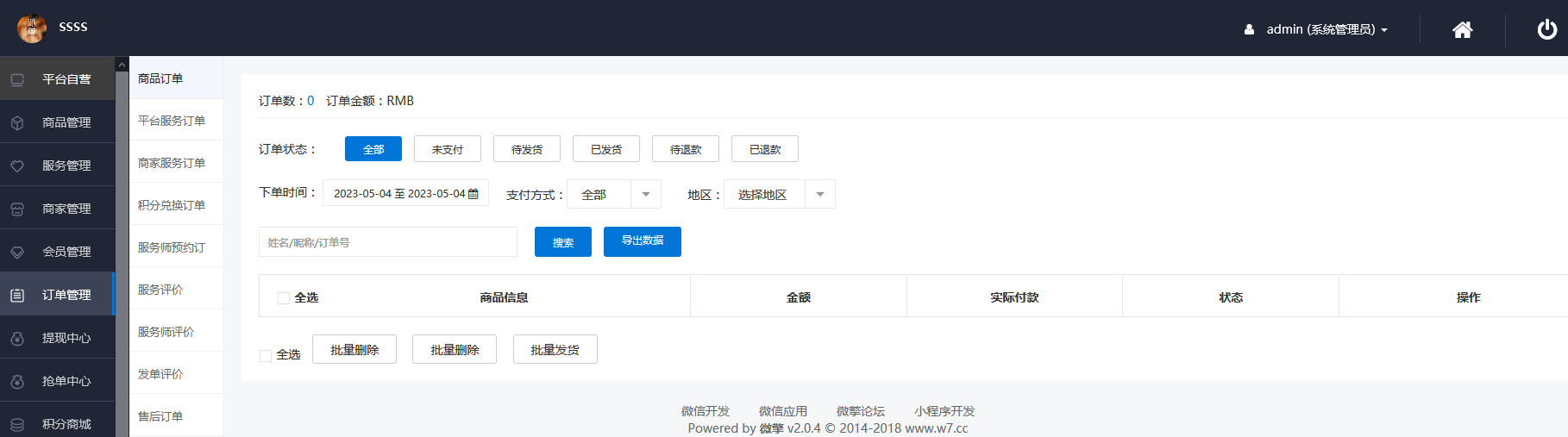Click the 平台自营 sidebar icon
This screenshot has width=1568, height=437.
click(x=17, y=79)
